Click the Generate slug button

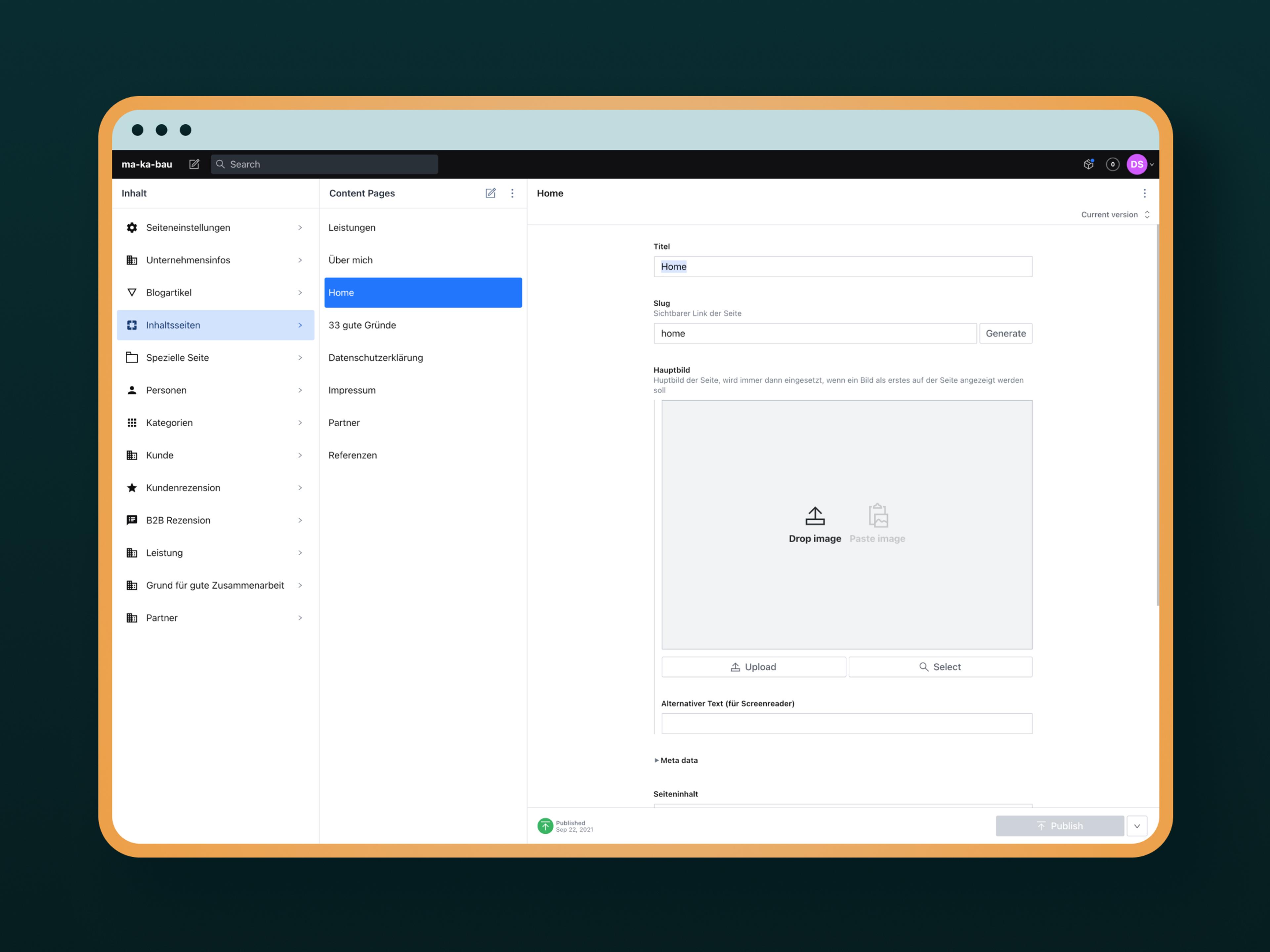click(x=1005, y=334)
